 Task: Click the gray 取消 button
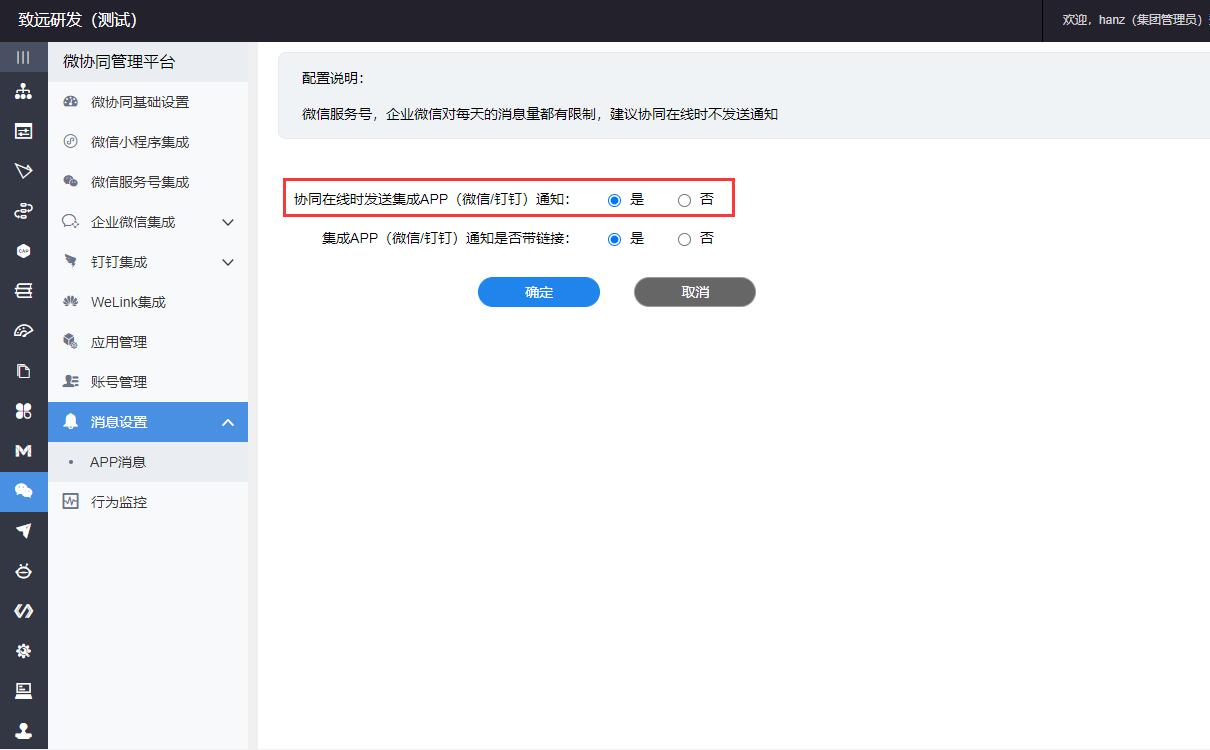coord(695,292)
